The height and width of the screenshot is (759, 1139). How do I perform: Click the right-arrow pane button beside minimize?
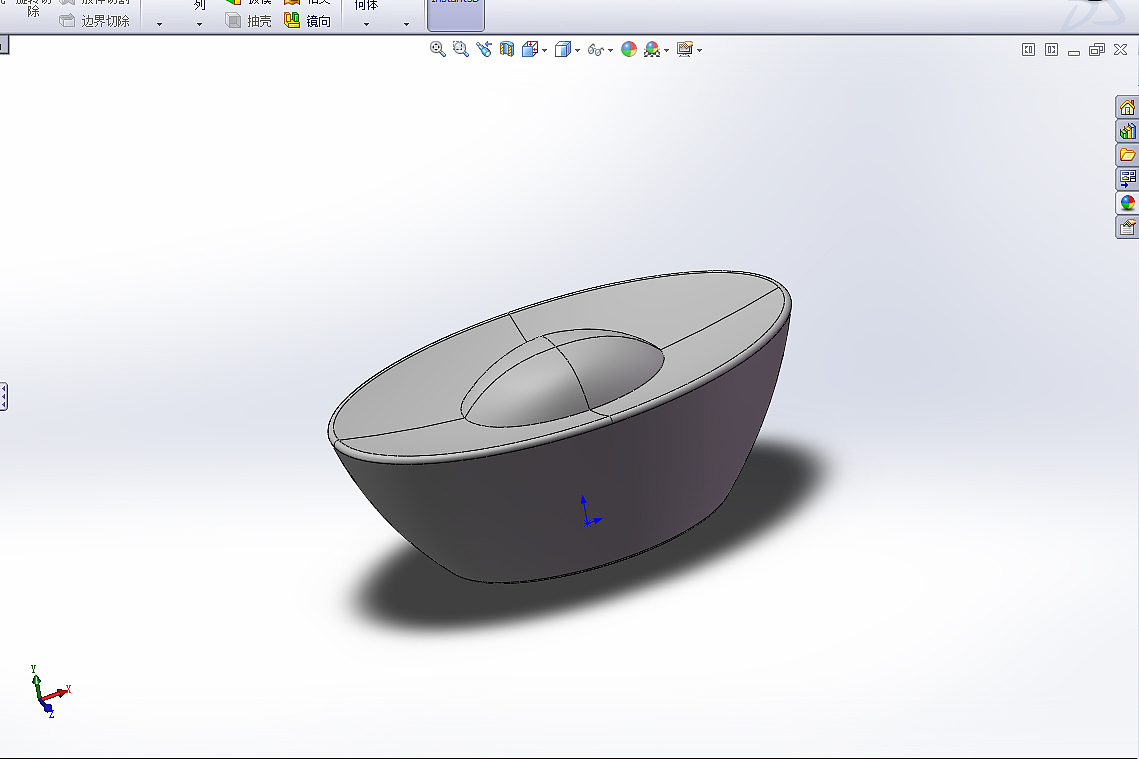tap(1051, 49)
